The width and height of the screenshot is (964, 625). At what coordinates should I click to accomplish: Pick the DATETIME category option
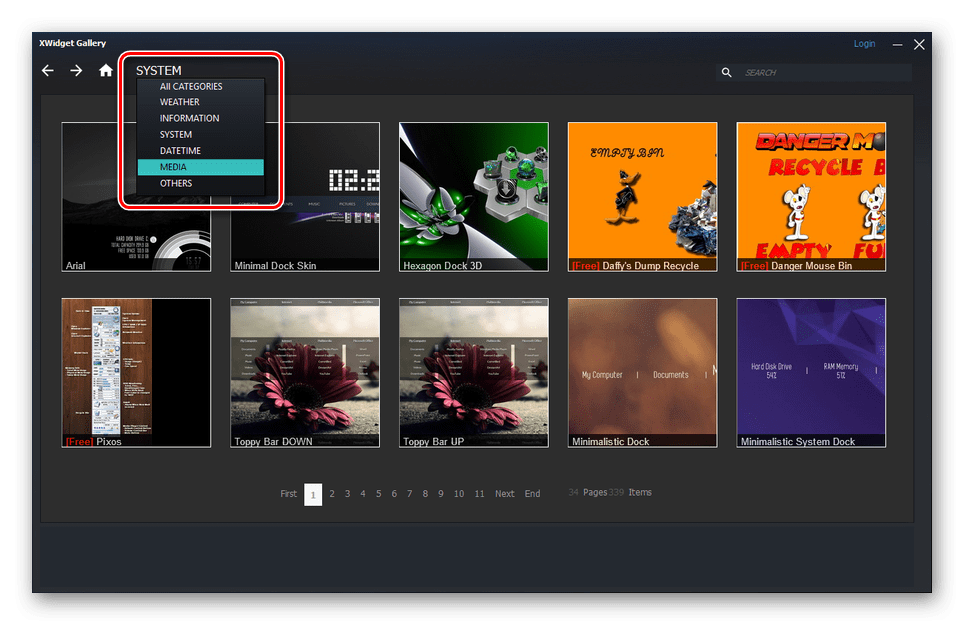pos(180,151)
